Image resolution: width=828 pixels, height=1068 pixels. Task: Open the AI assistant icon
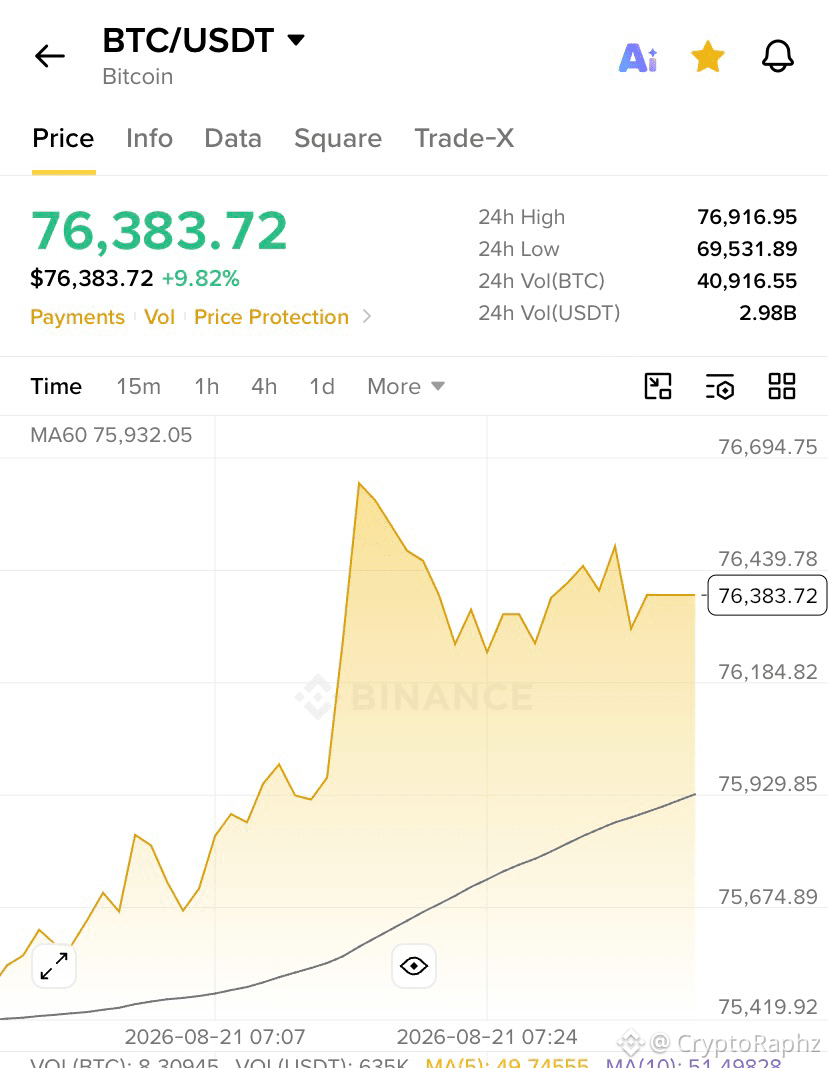point(638,57)
